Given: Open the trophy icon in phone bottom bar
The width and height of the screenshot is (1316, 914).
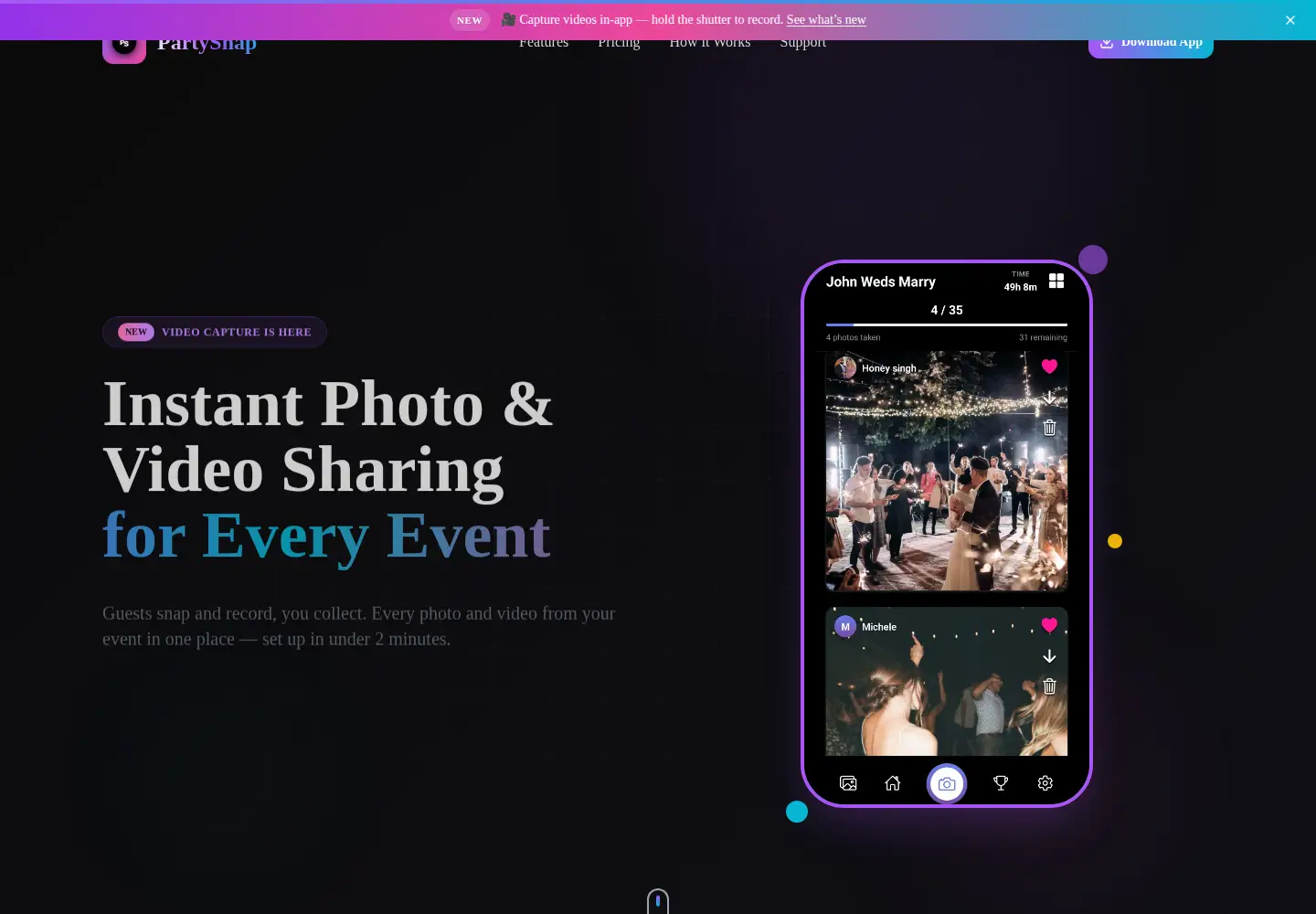Looking at the screenshot, I should point(1001,783).
